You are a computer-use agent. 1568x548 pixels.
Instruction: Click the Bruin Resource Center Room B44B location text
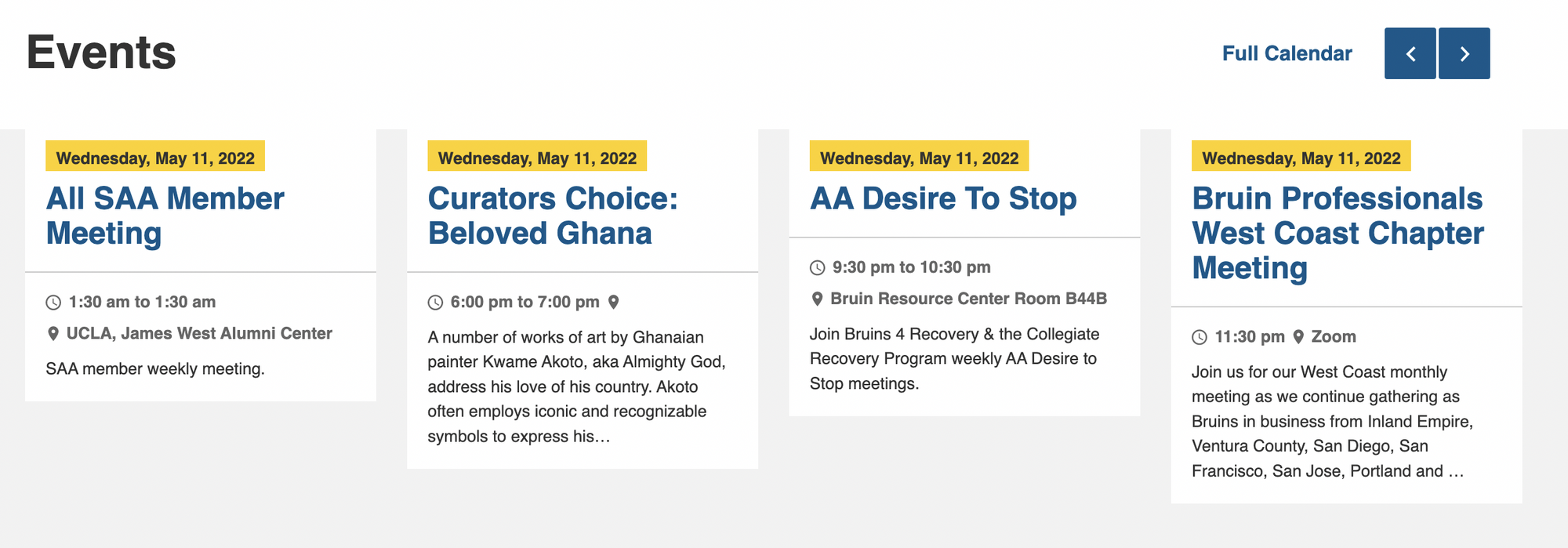pos(968,299)
